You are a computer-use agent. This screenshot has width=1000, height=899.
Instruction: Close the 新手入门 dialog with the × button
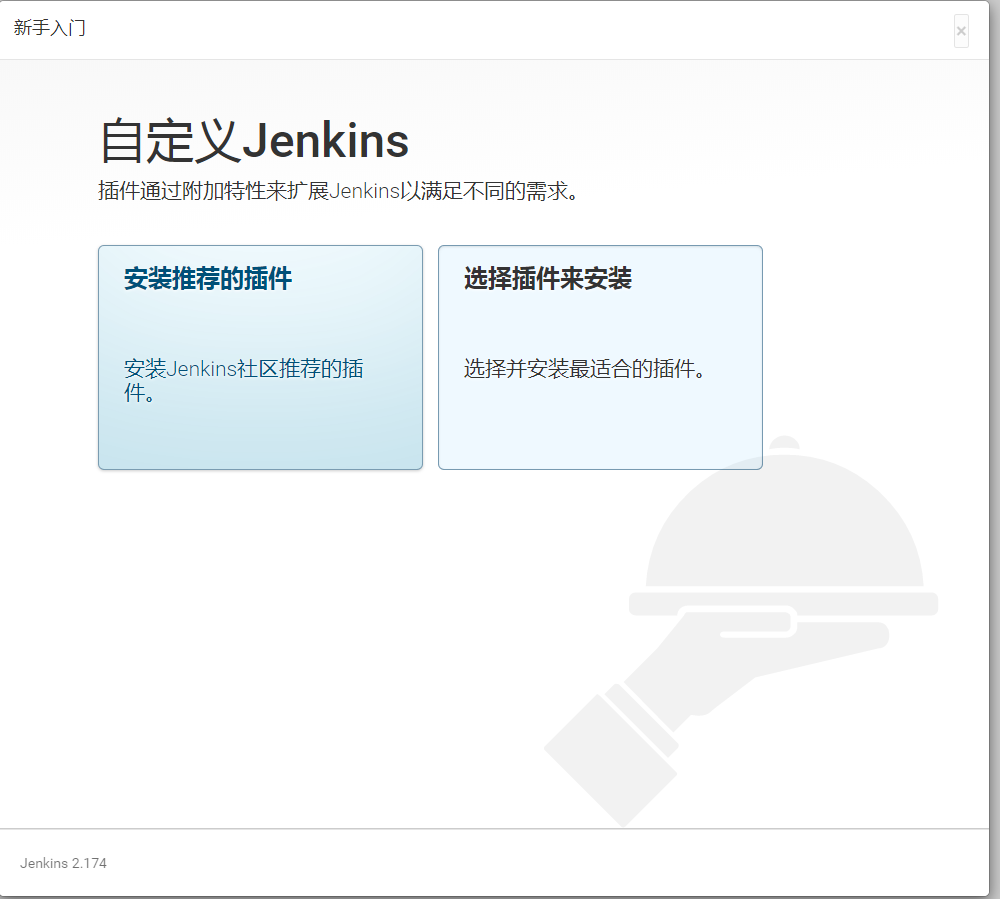(961, 31)
